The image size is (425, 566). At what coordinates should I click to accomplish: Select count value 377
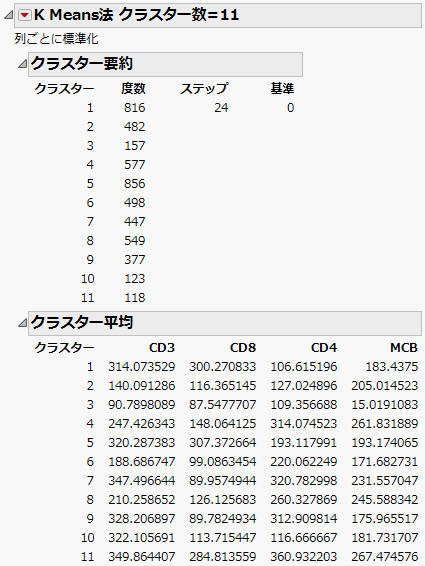[135, 260]
